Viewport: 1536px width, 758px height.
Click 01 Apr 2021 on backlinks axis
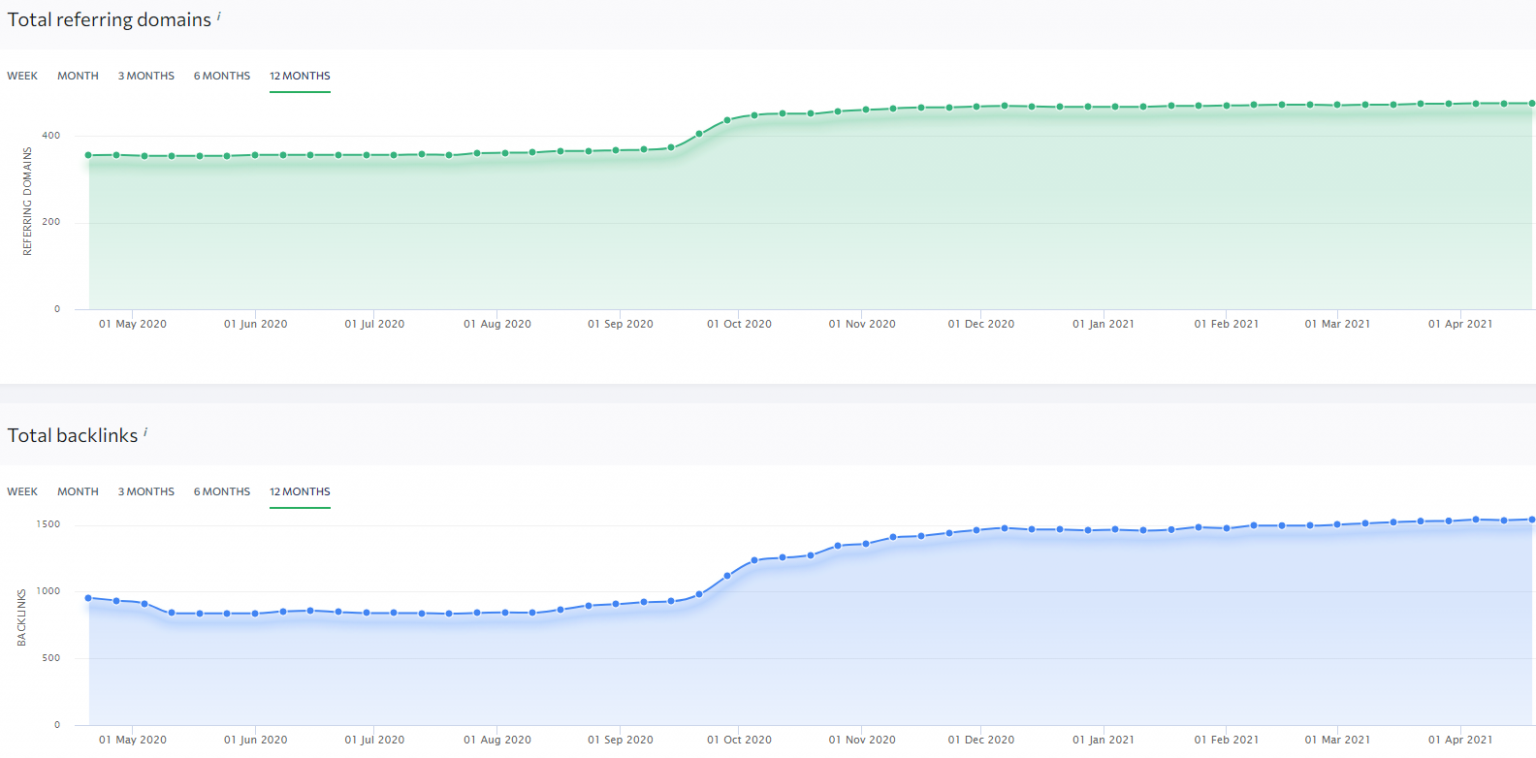(x=1460, y=739)
